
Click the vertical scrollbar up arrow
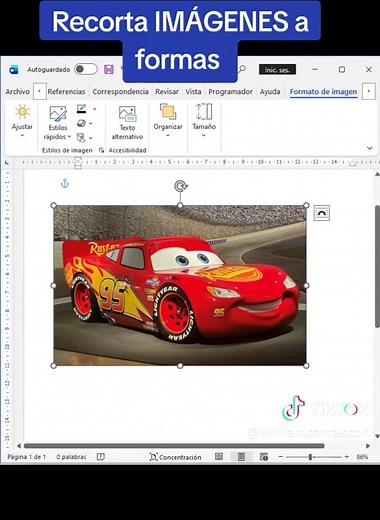point(377,174)
